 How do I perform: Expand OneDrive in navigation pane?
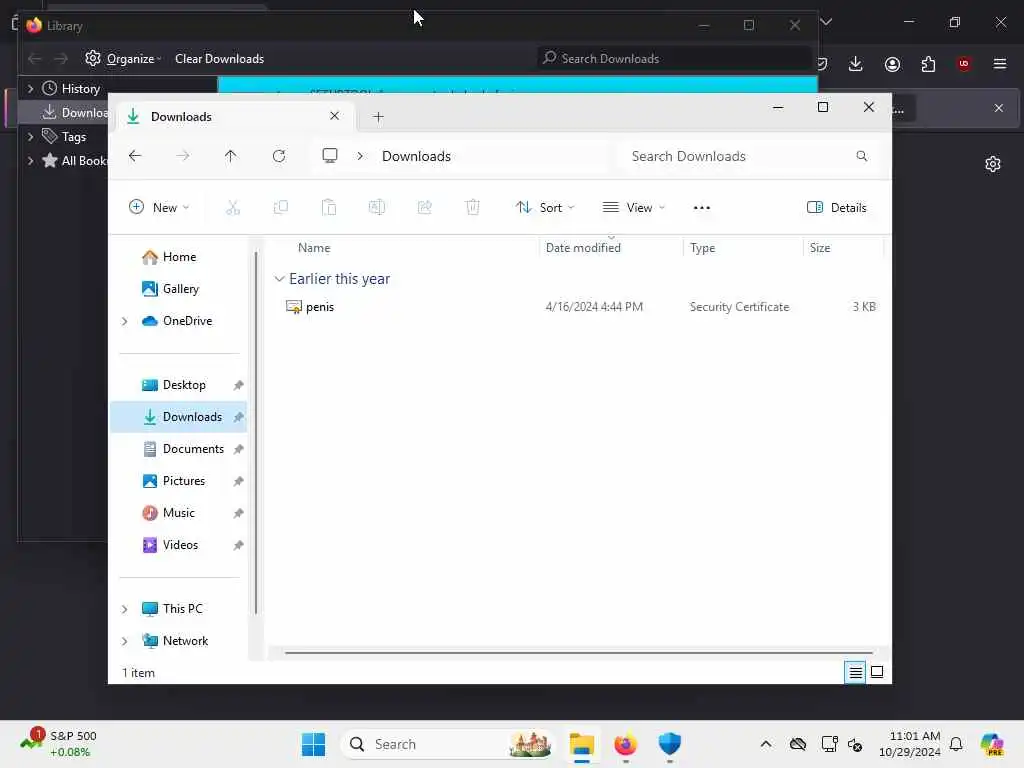pos(124,321)
